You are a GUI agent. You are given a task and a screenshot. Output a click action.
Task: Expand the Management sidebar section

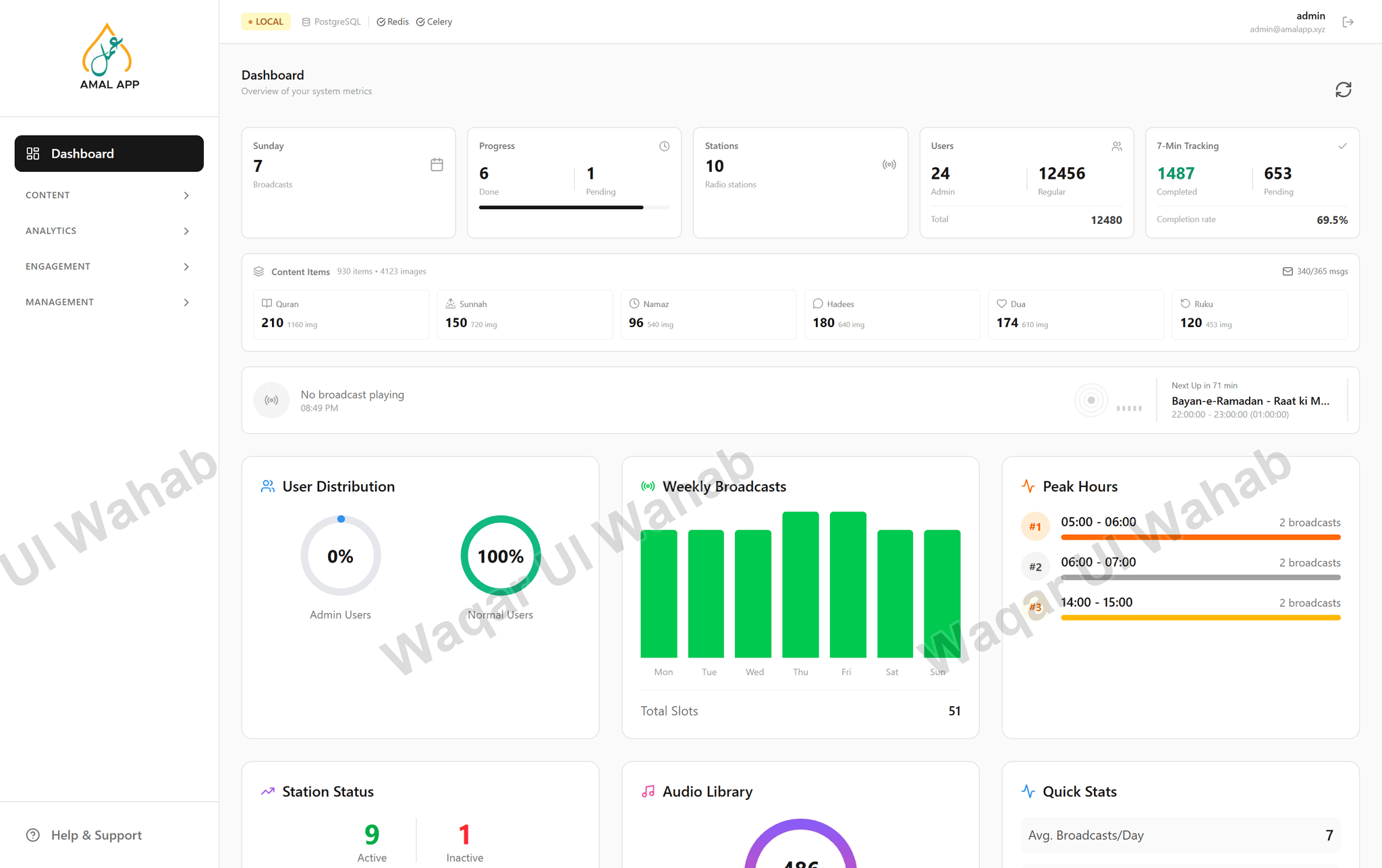(x=108, y=303)
